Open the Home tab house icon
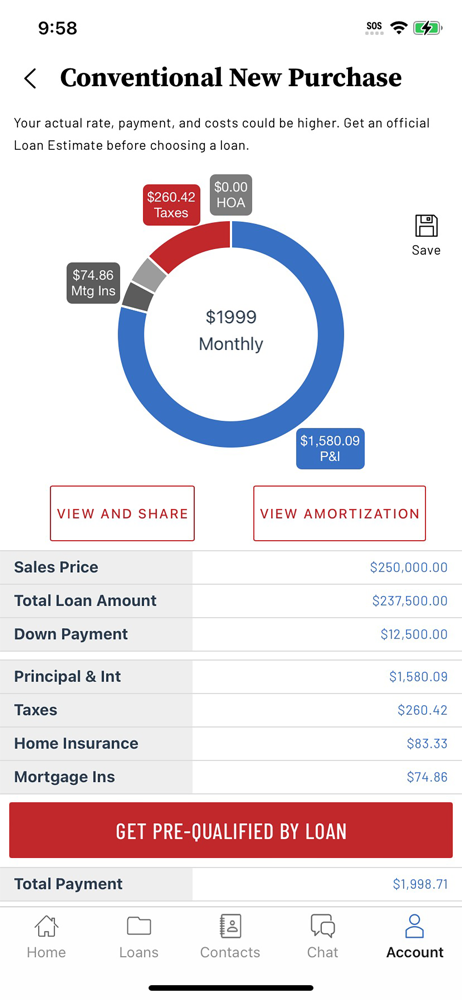 point(46,926)
